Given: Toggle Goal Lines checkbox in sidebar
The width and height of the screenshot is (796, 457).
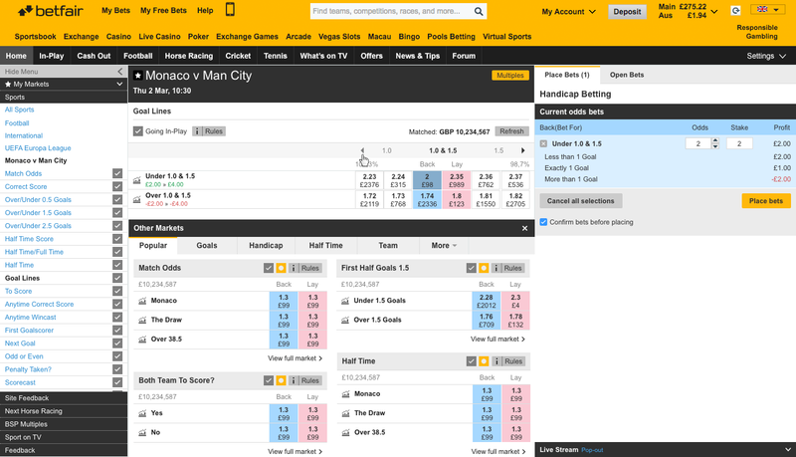Looking at the screenshot, I should click(x=117, y=278).
